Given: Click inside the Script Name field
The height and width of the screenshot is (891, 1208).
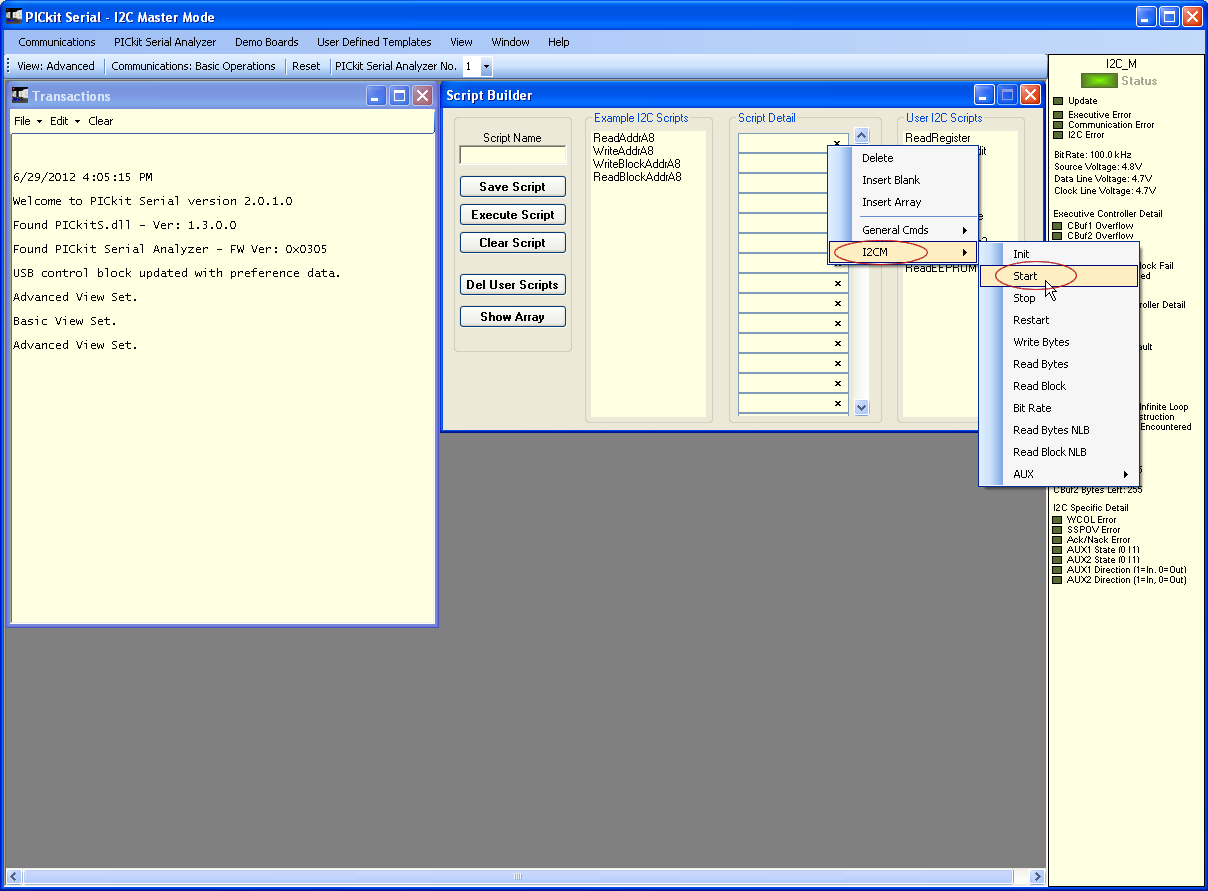Looking at the screenshot, I should [x=512, y=155].
